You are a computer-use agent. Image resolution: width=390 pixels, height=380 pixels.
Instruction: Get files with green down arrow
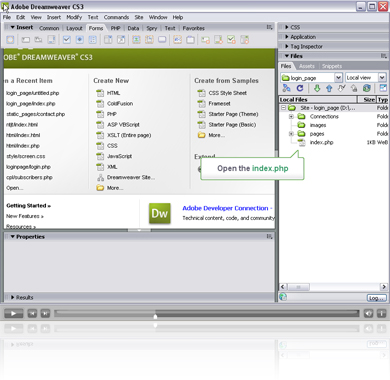tap(317, 88)
